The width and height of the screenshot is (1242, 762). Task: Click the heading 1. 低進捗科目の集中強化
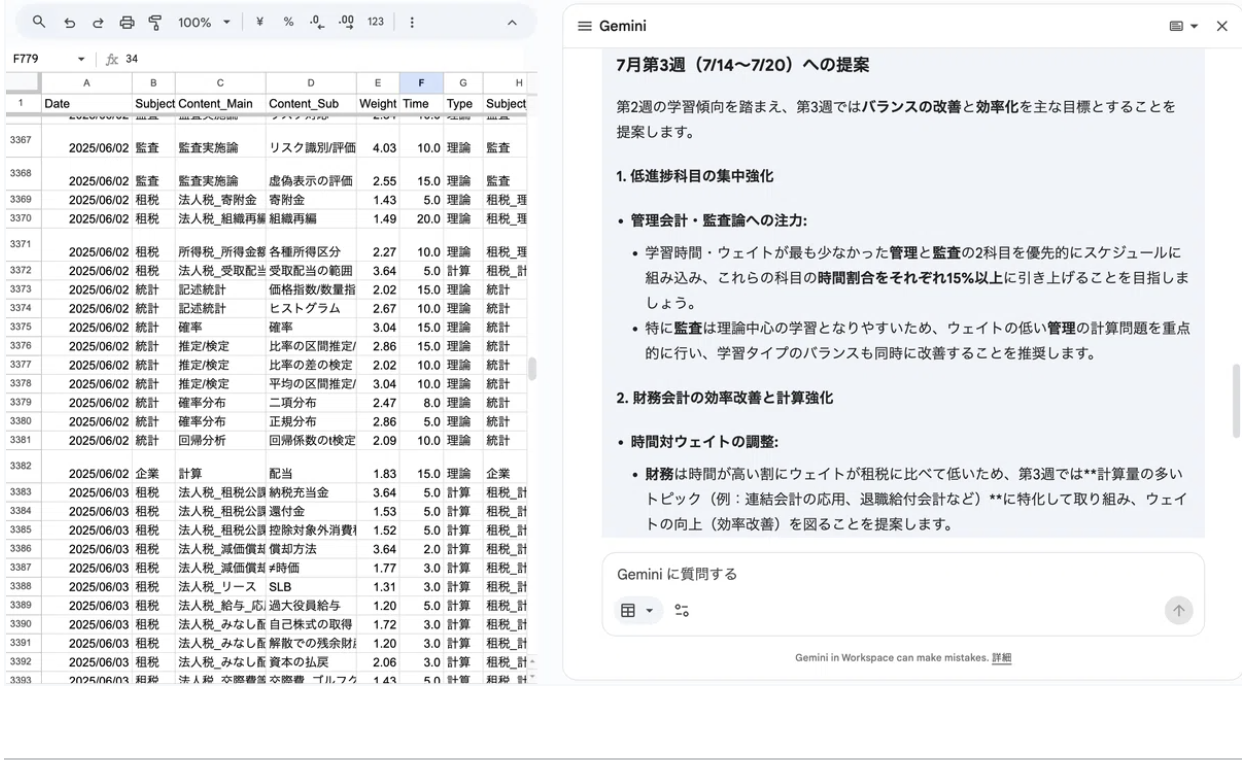point(694,176)
